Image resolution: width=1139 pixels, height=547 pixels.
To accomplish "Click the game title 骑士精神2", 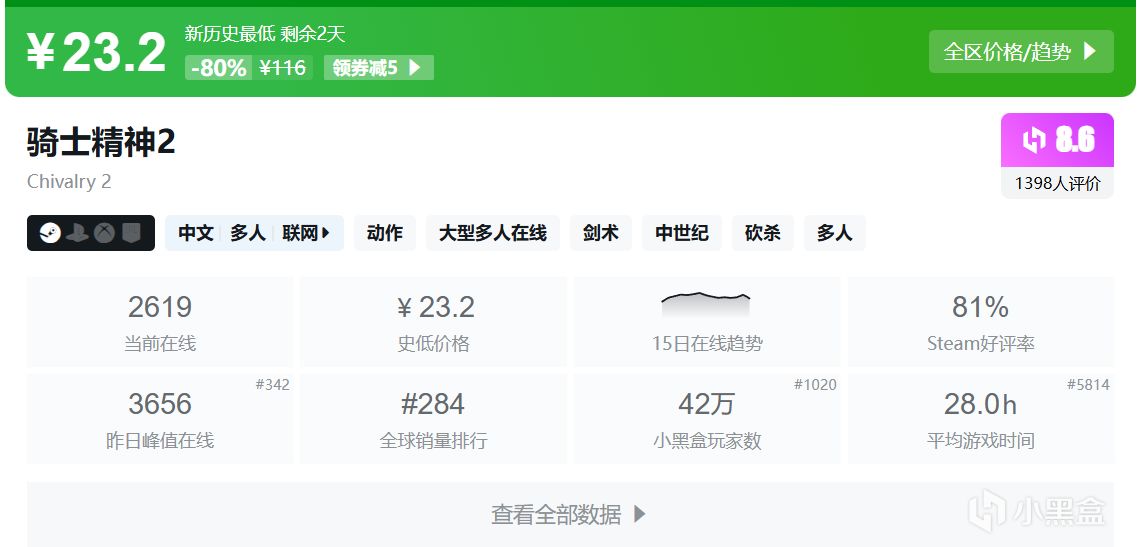I will coord(101,142).
